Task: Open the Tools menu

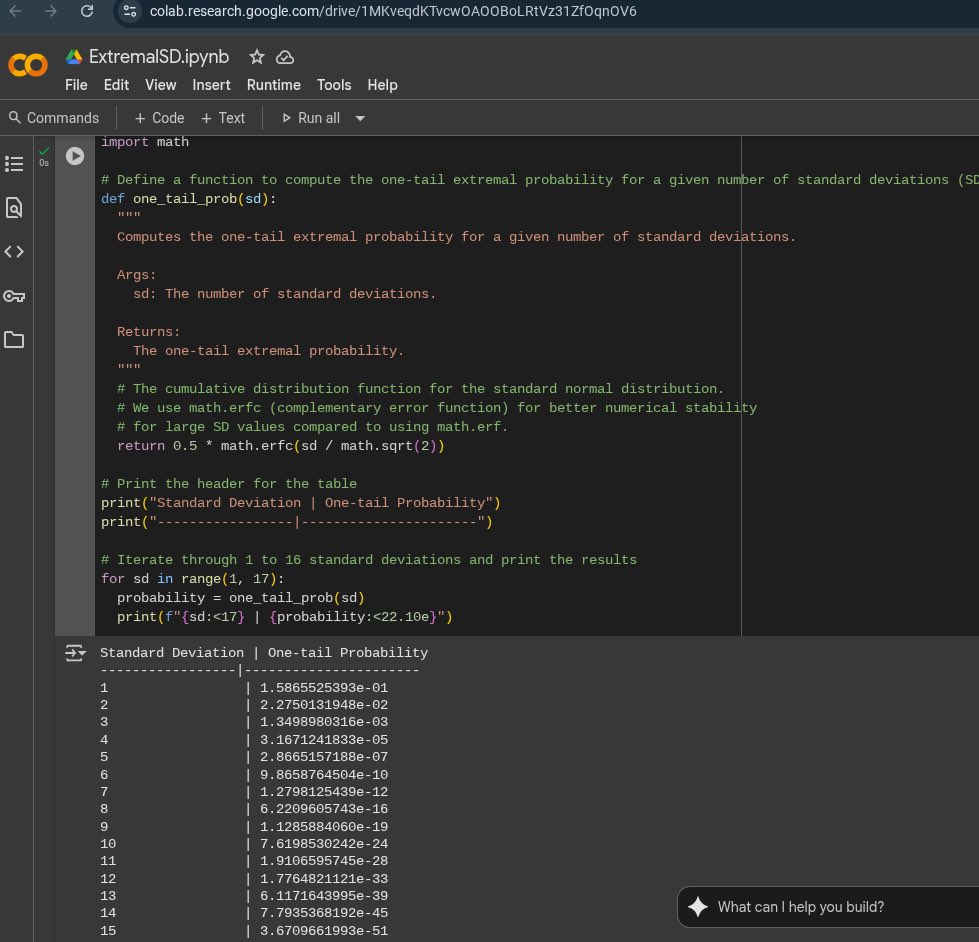Action: (334, 85)
